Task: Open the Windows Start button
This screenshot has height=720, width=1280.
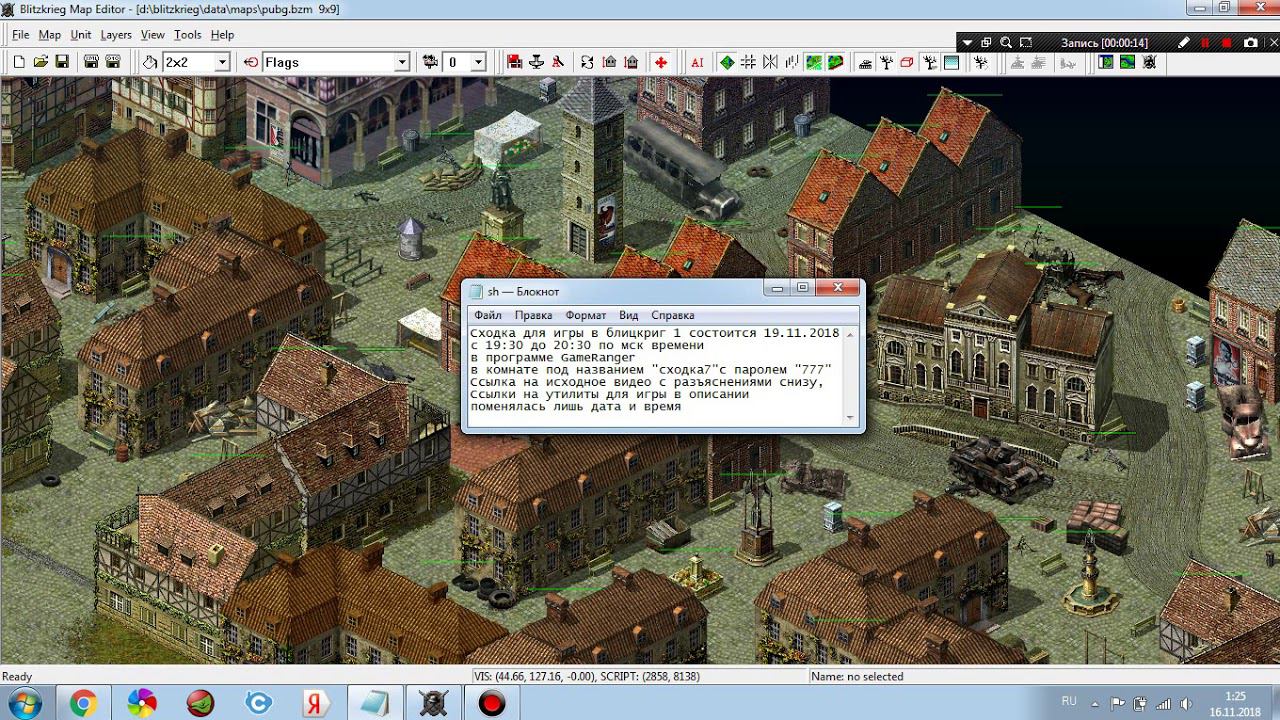Action: pos(22,703)
